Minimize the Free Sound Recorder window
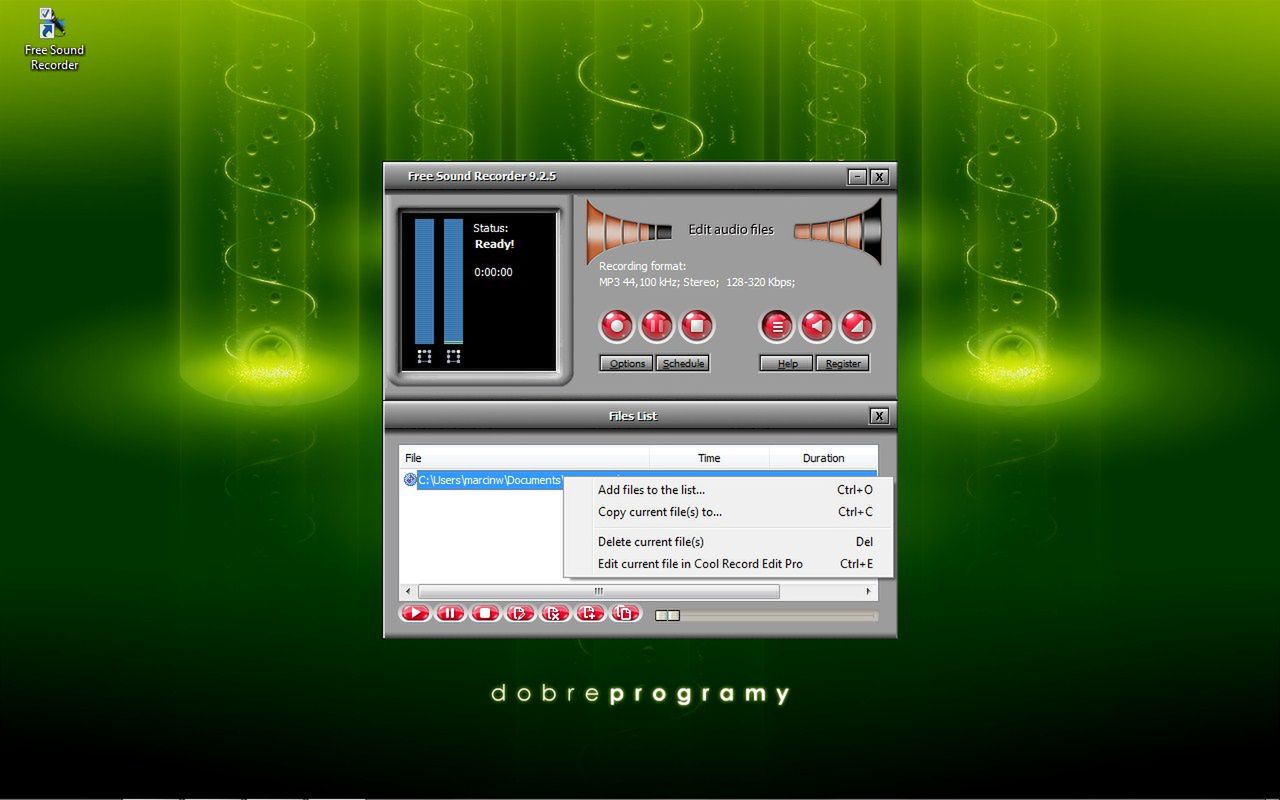Image resolution: width=1280 pixels, height=800 pixels. coord(857,177)
